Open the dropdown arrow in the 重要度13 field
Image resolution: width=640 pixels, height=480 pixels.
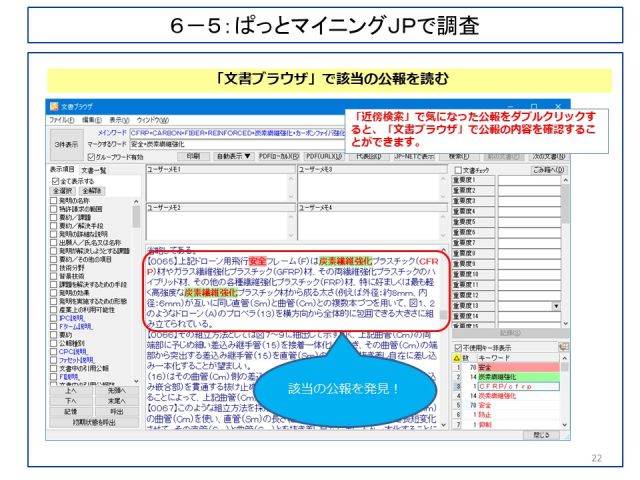click(x=556, y=306)
